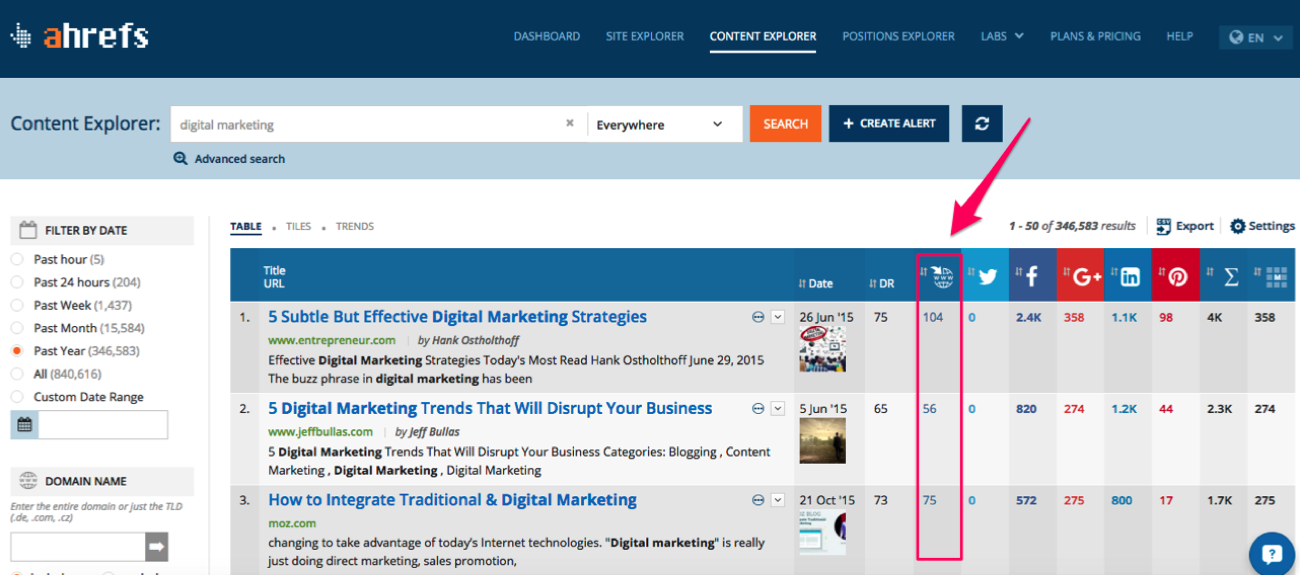The width and height of the screenshot is (1300, 575).
Task: Click the Filter by Date calendar icon
Action: [28, 230]
